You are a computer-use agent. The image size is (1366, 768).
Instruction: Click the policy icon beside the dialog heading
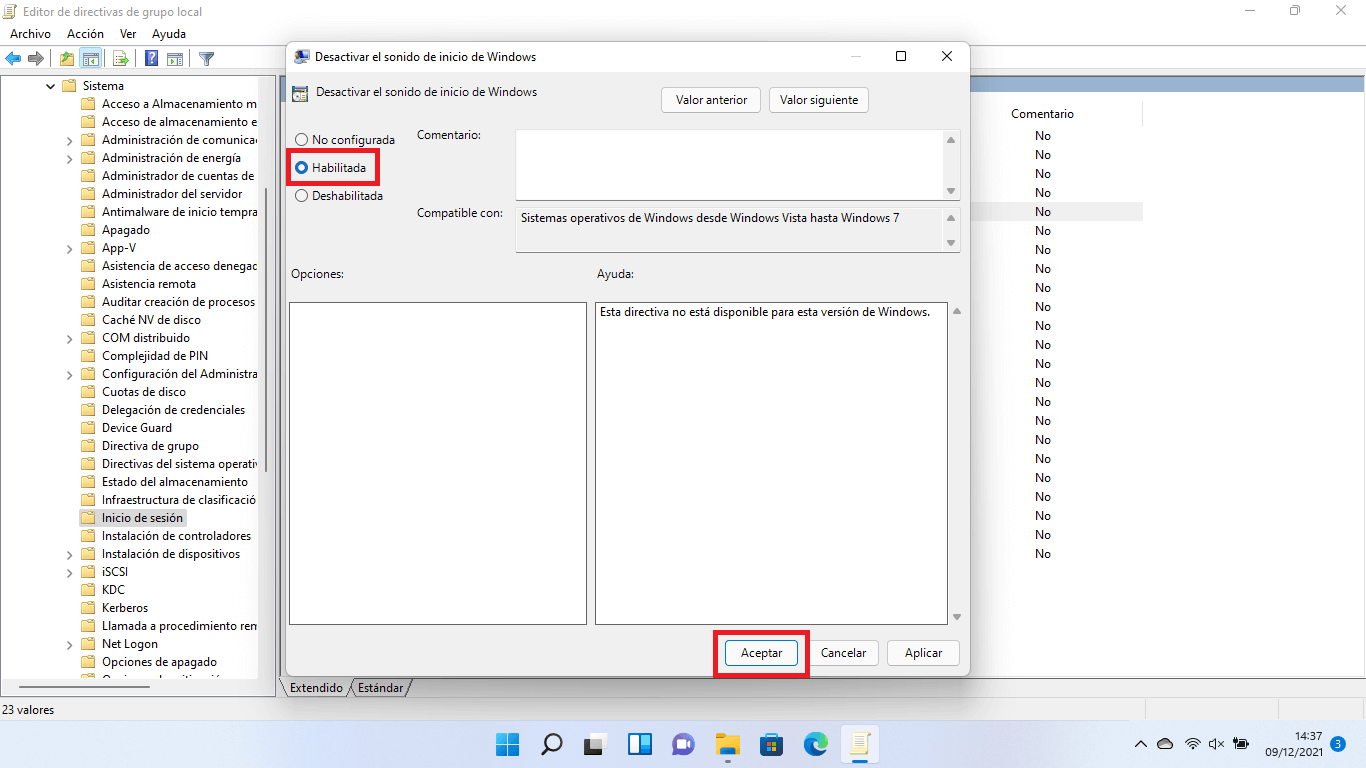(x=300, y=93)
